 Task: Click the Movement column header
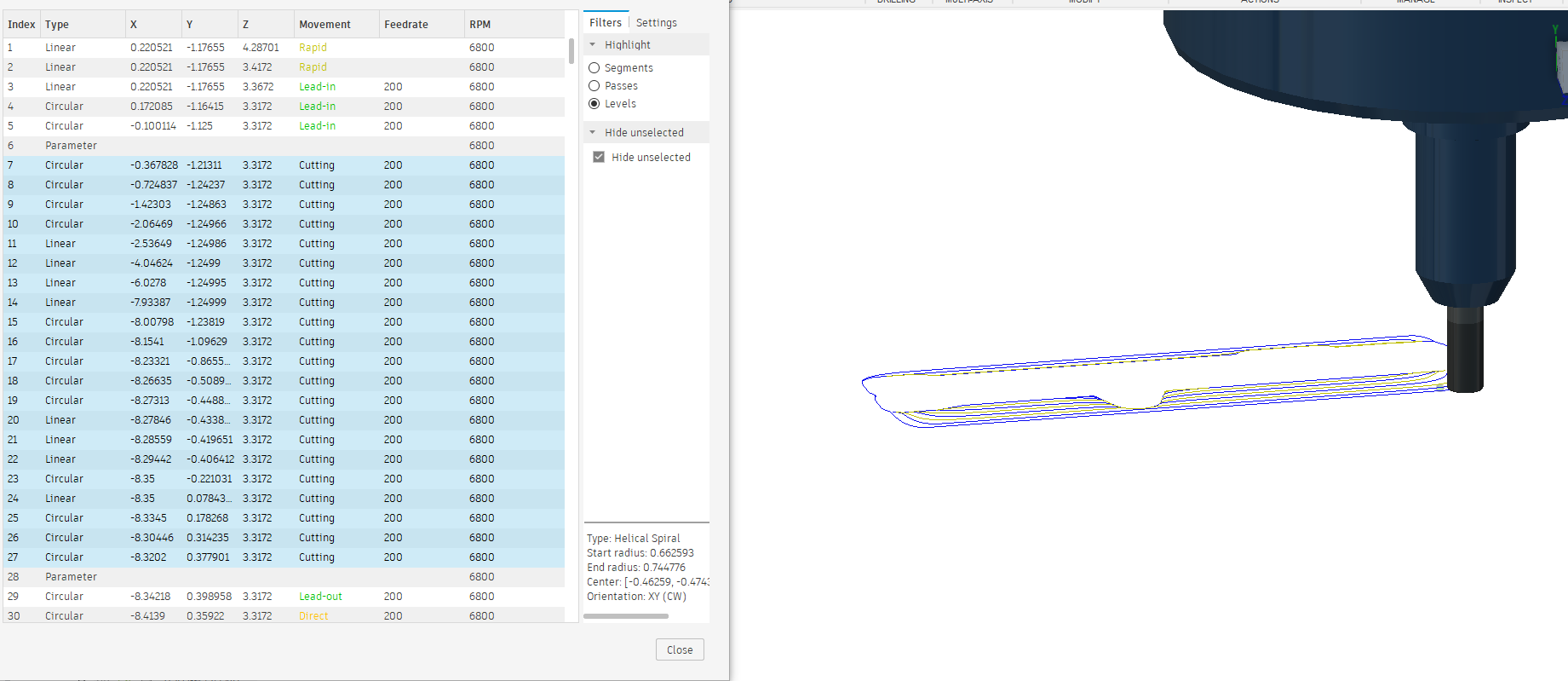(336, 25)
